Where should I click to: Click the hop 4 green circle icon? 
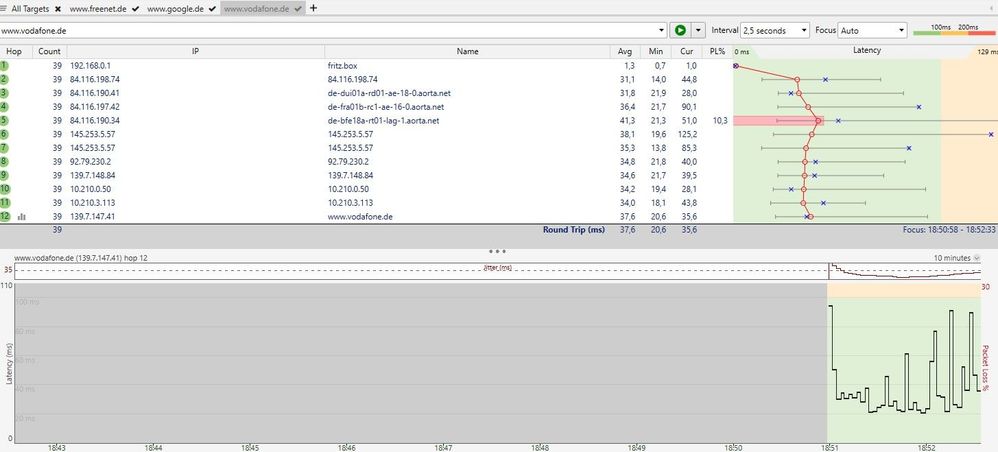[x=4, y=106]
